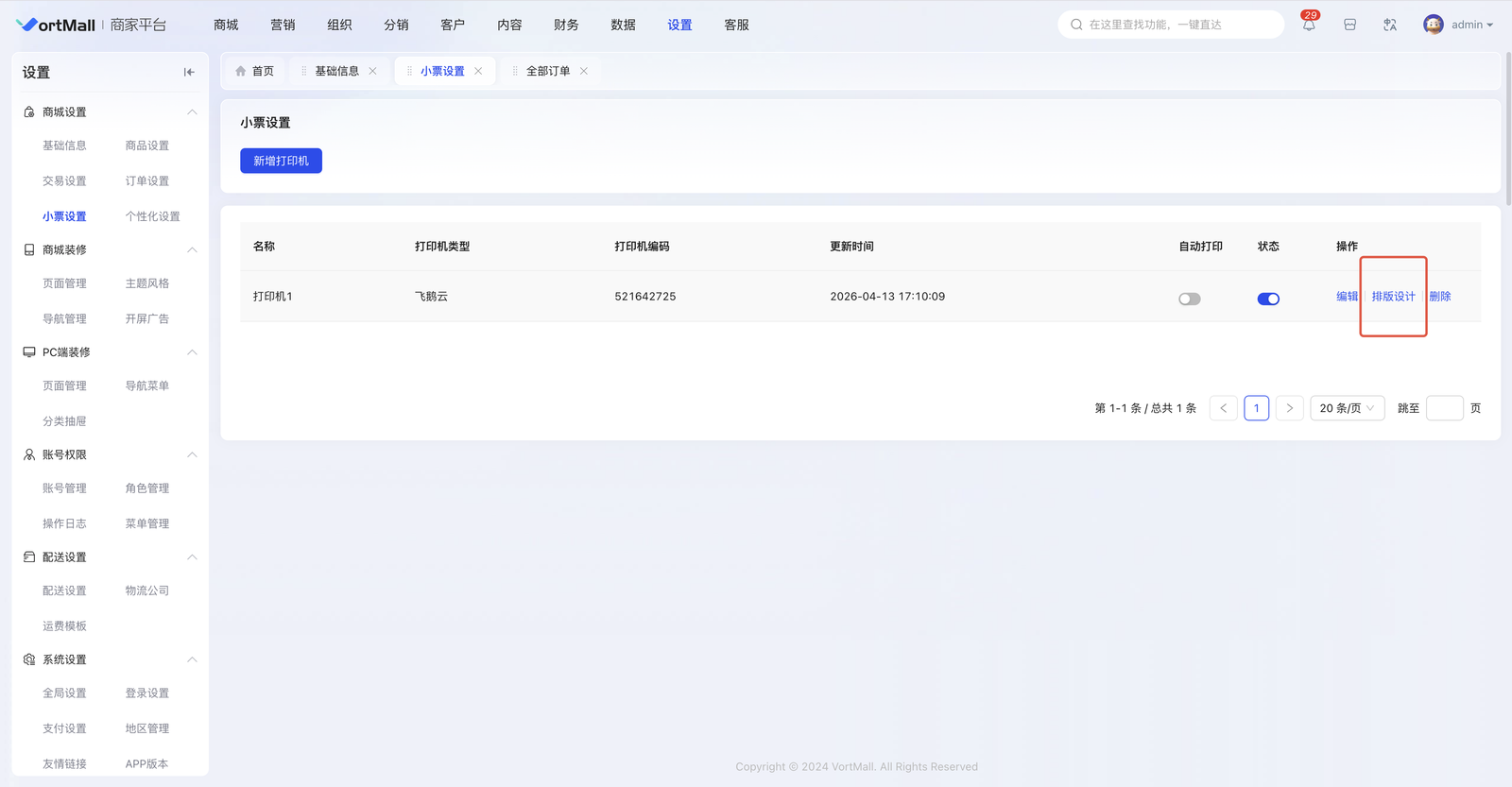Click the 新增打印机 button
Image resolution: width=1512 pixels, height=787 pixels.
click(281, 161)
